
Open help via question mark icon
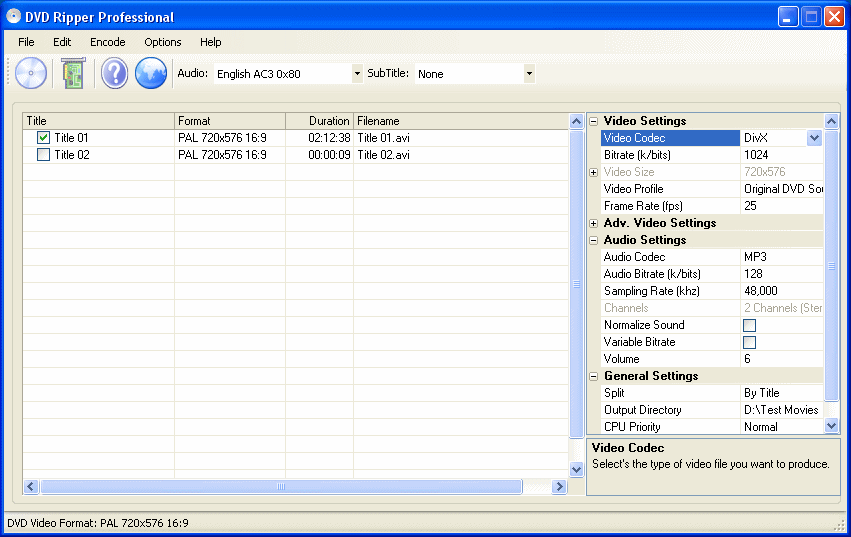[x=114, y=73]
